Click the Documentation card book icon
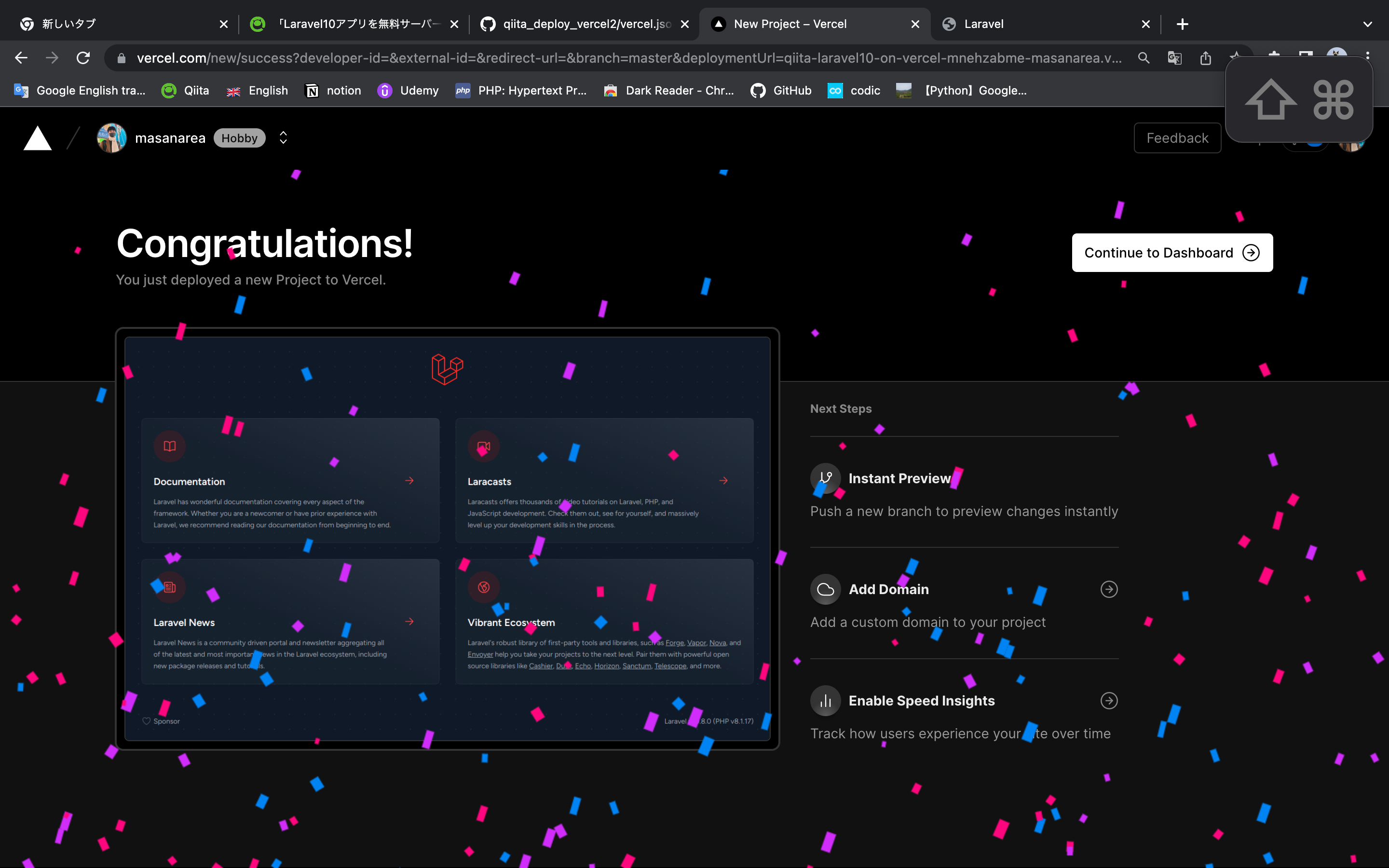This screenshot has height=868, width=1389. tap(169, 446)
